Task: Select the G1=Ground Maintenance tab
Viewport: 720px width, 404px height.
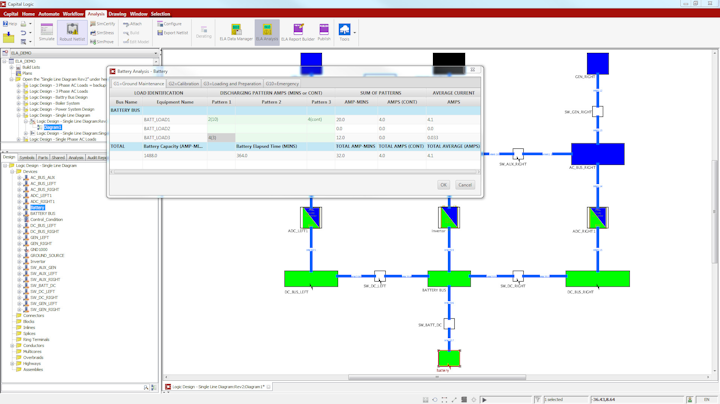Action: click(138, 84)
